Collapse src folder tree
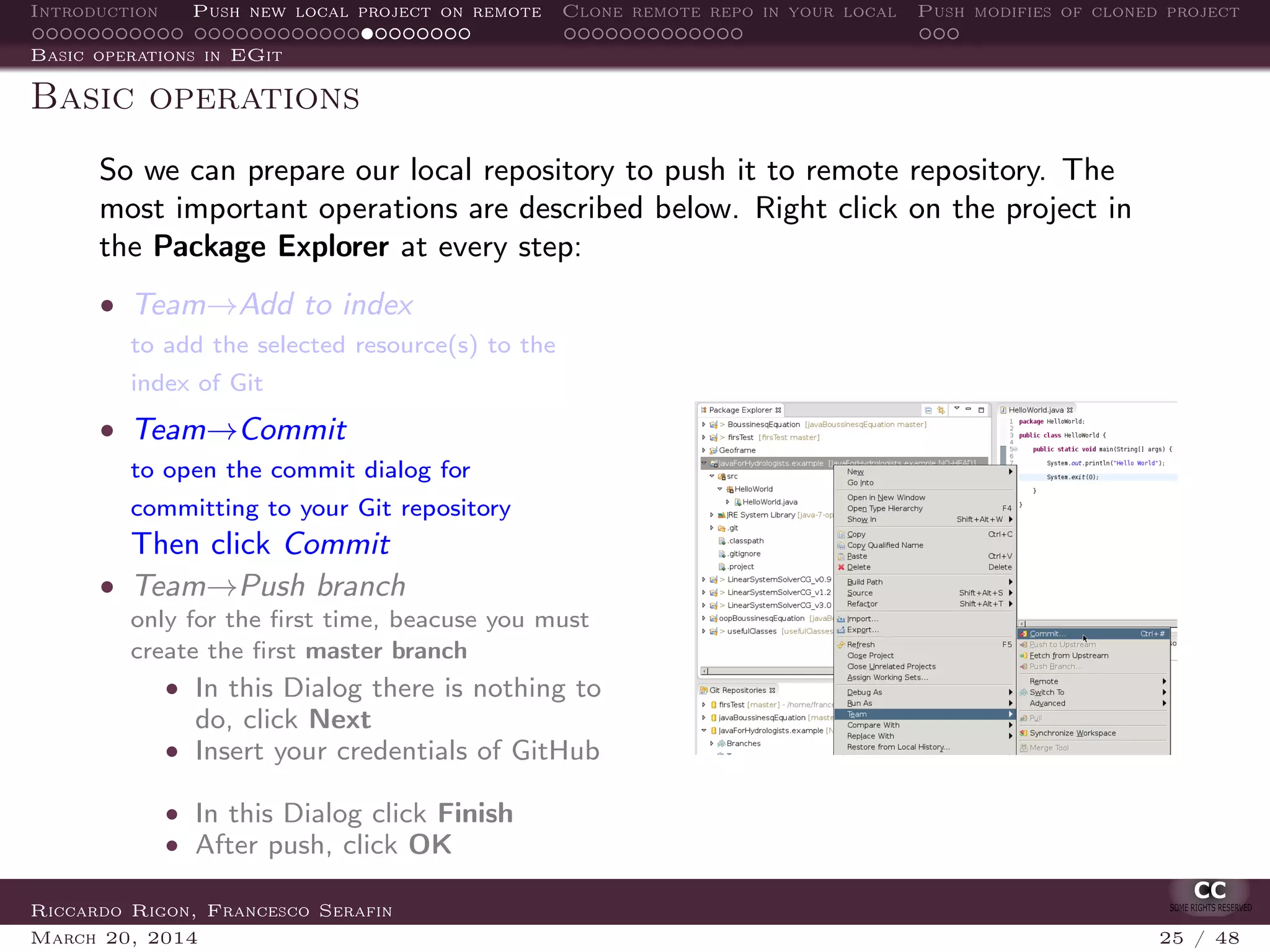Viewport: 1270px width, 952px height. (x=712, y=477)
